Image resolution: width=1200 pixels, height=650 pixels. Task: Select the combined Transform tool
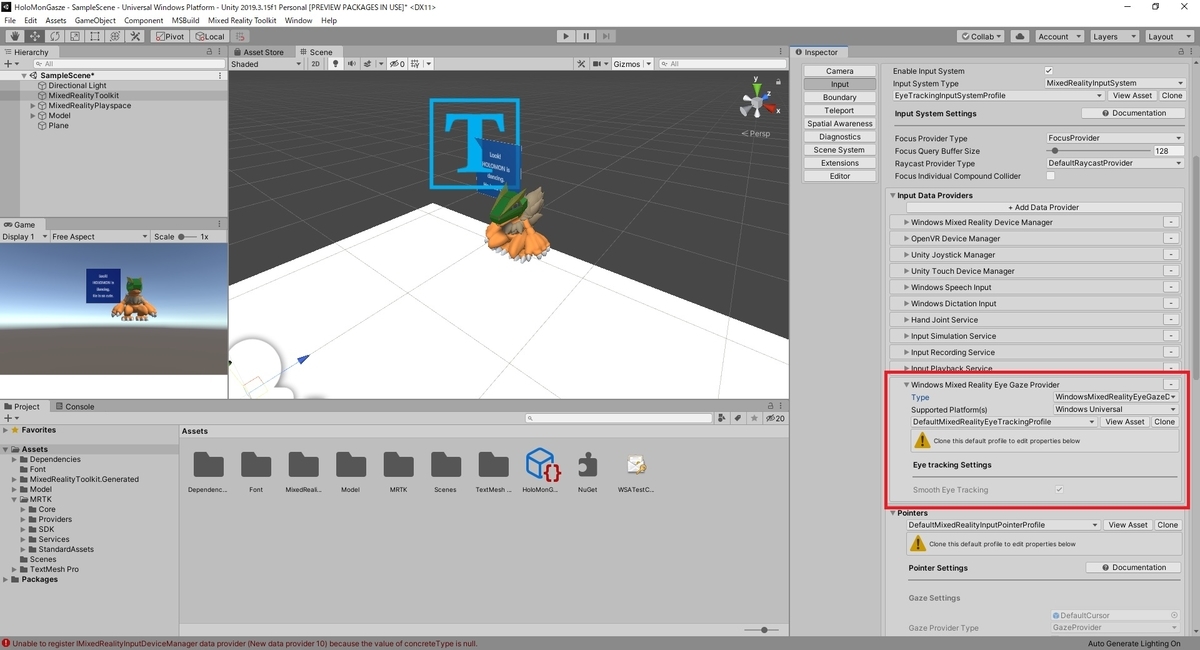pyautogui.click(x=114, y=36)
